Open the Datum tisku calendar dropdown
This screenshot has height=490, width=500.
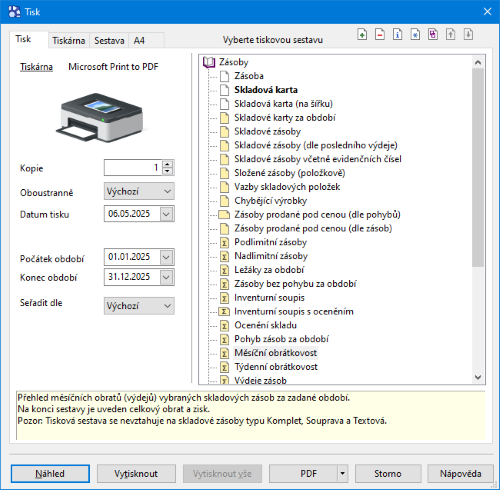click(166, 214)
